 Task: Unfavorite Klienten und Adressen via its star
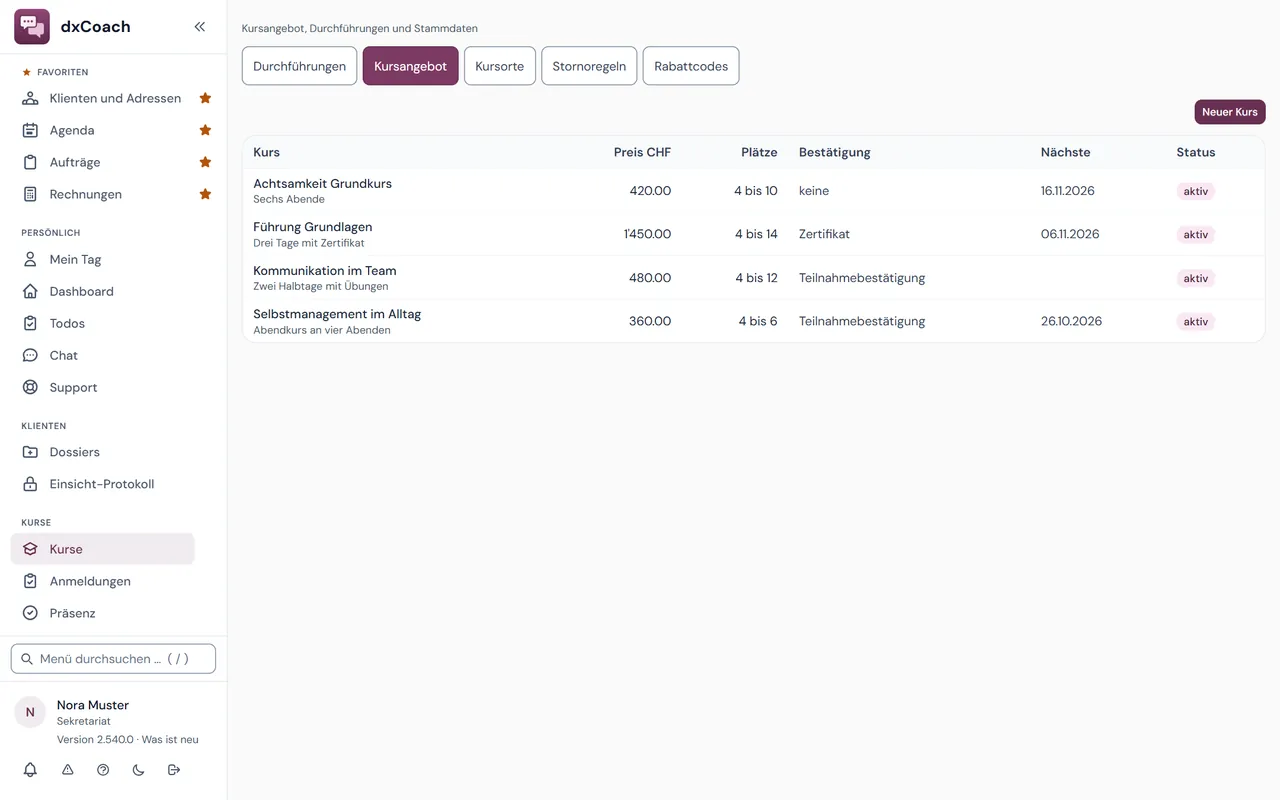(205, 98)
